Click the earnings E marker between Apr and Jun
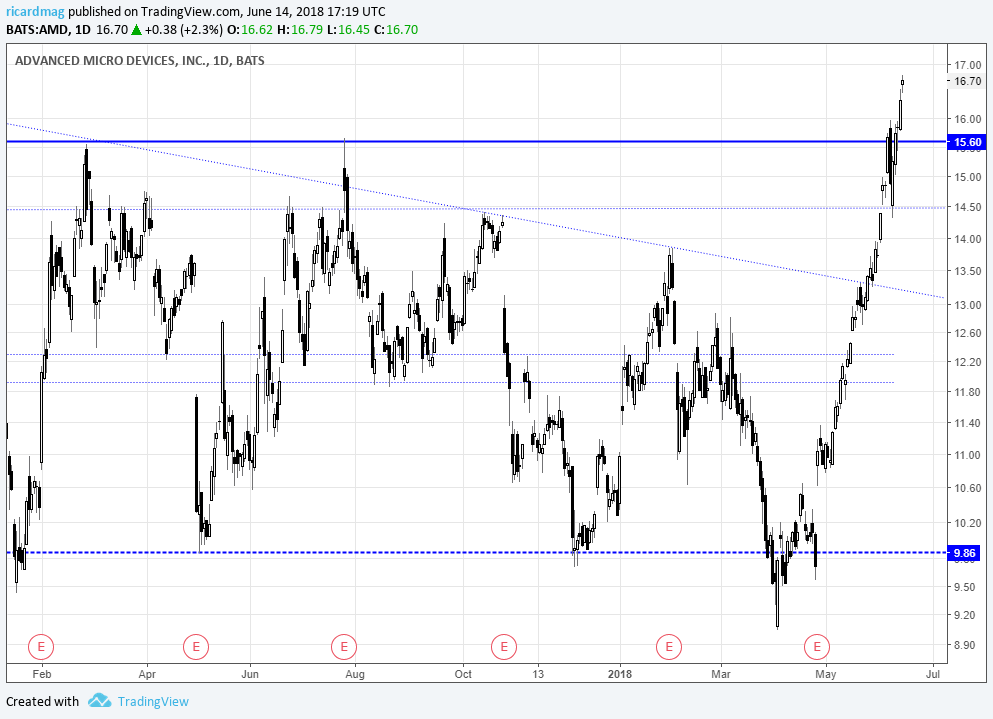The height and width of the screenshot is (719, 993). click(196, 647)
